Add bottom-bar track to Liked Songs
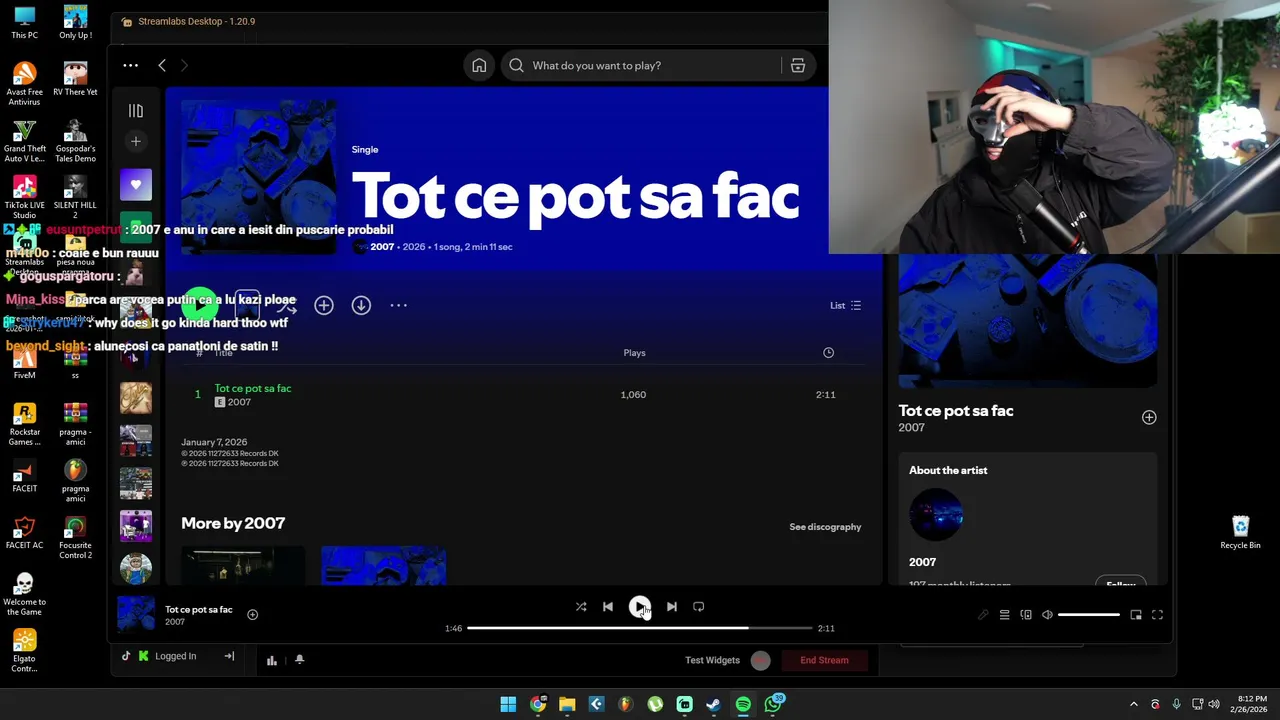This screenshot has height=720, width=1280. (252, 615)
